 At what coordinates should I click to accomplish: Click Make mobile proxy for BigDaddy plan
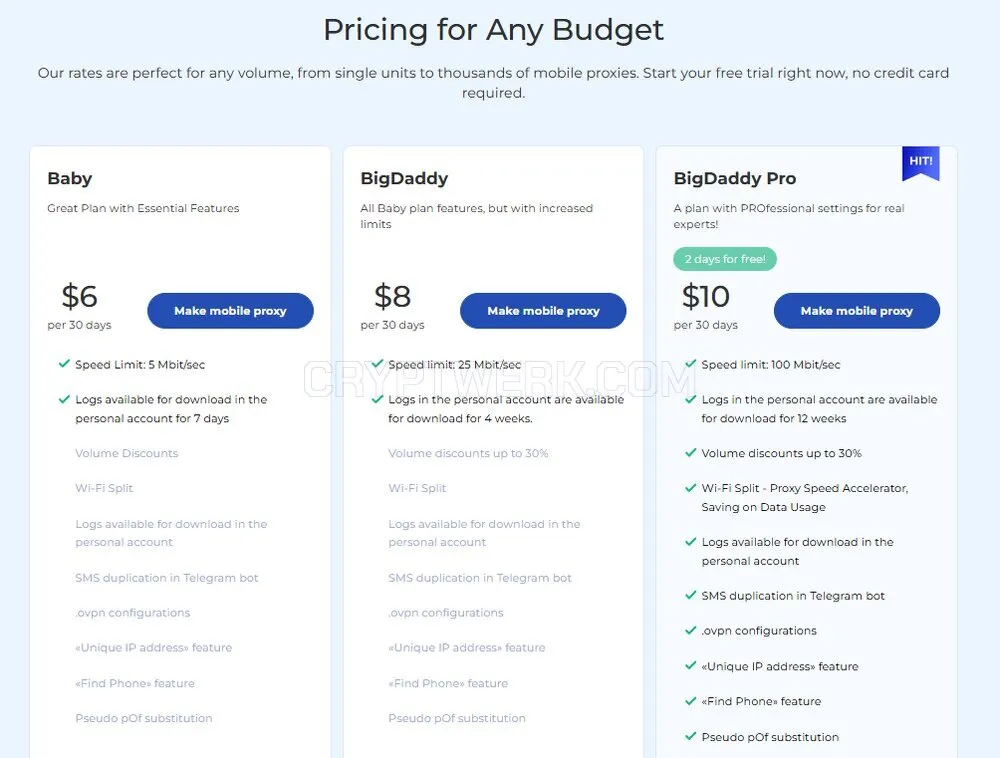click(543, 310)
